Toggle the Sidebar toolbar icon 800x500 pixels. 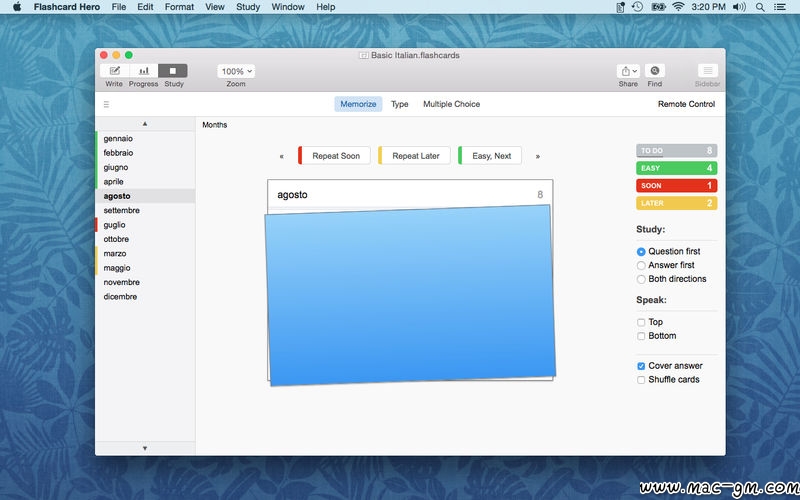[x=707, y=70]
